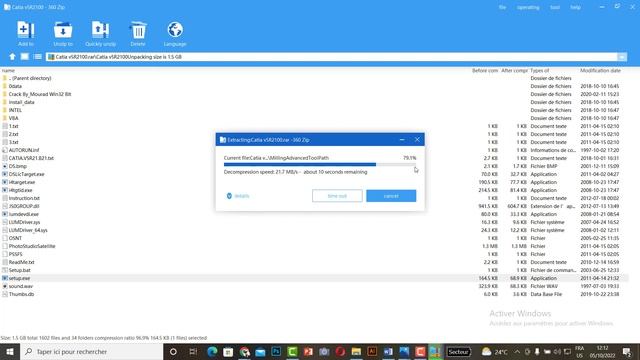Select the CATIA.V5R21.B21.txt file
Screen dimensions: 640x360
pyautogui.click(x=28, y=158)
